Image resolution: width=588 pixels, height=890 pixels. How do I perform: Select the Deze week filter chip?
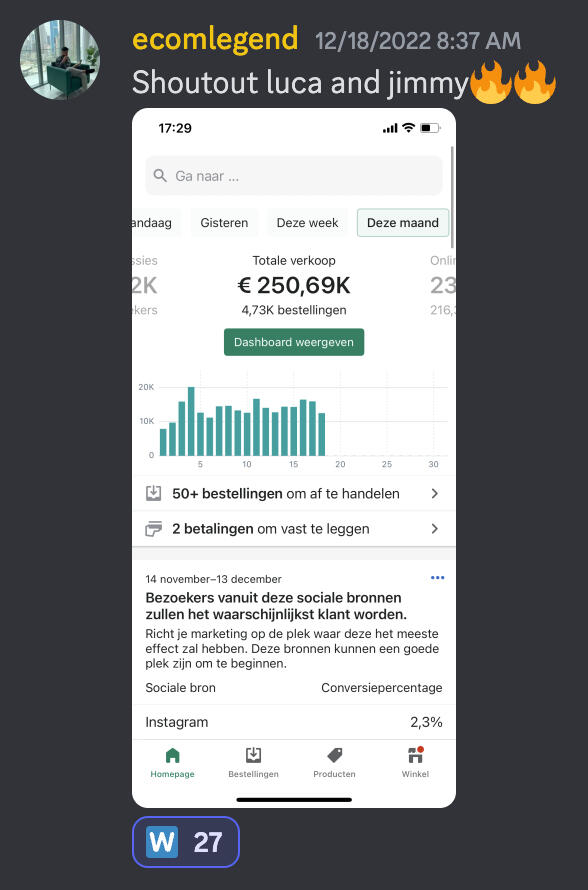click(308, 223)
